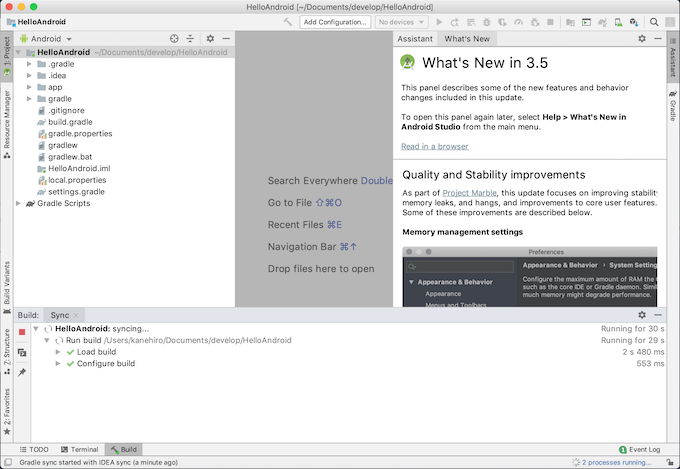Toggle the Assistant right side panel
Viewport: 680px width, 469px height.
673,58
